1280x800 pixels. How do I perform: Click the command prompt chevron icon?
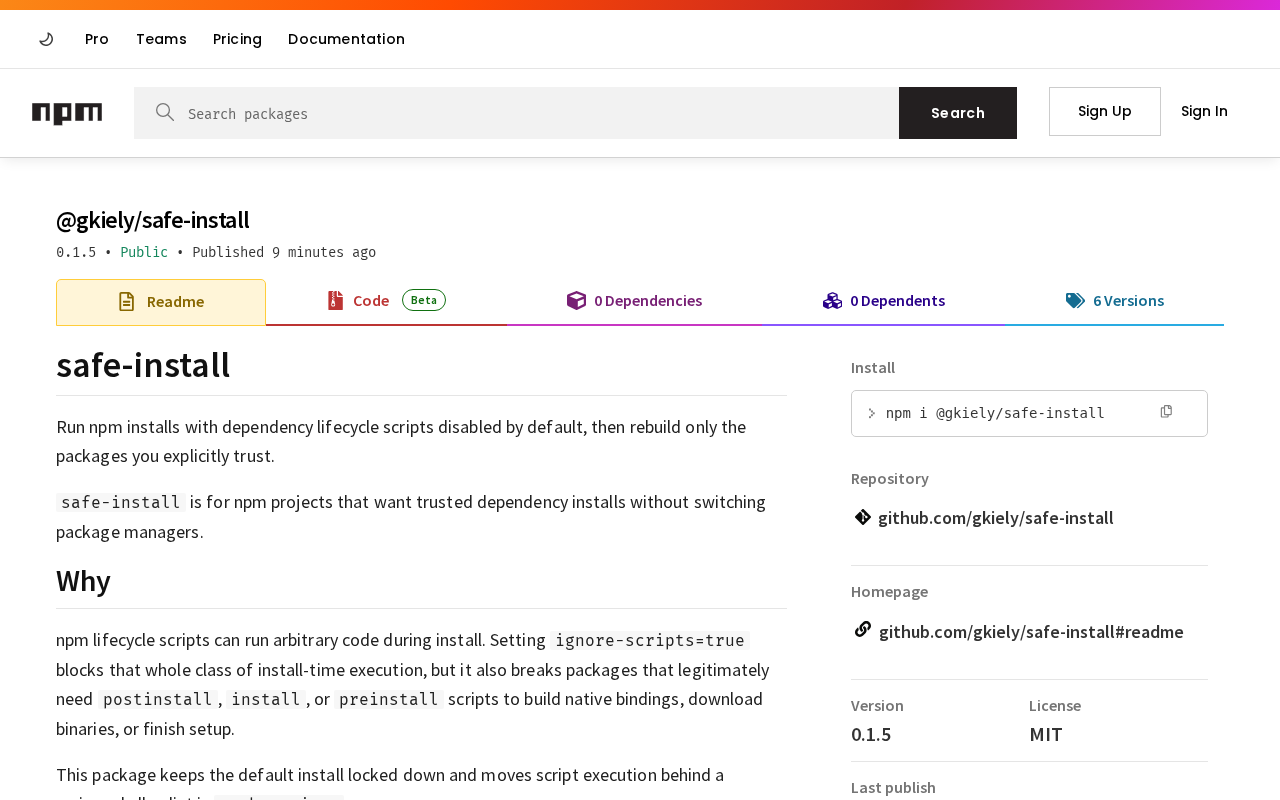coord(871,413)
